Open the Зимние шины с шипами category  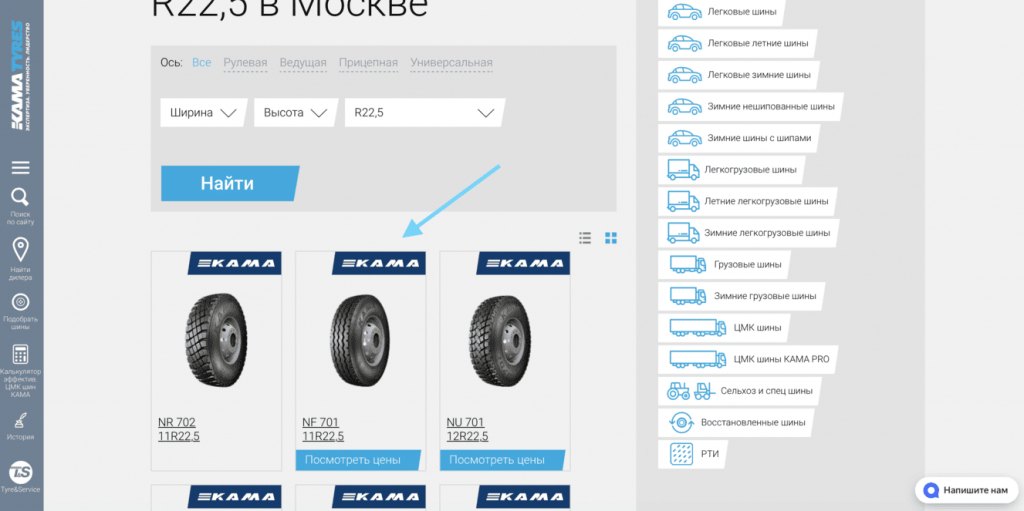739,138
